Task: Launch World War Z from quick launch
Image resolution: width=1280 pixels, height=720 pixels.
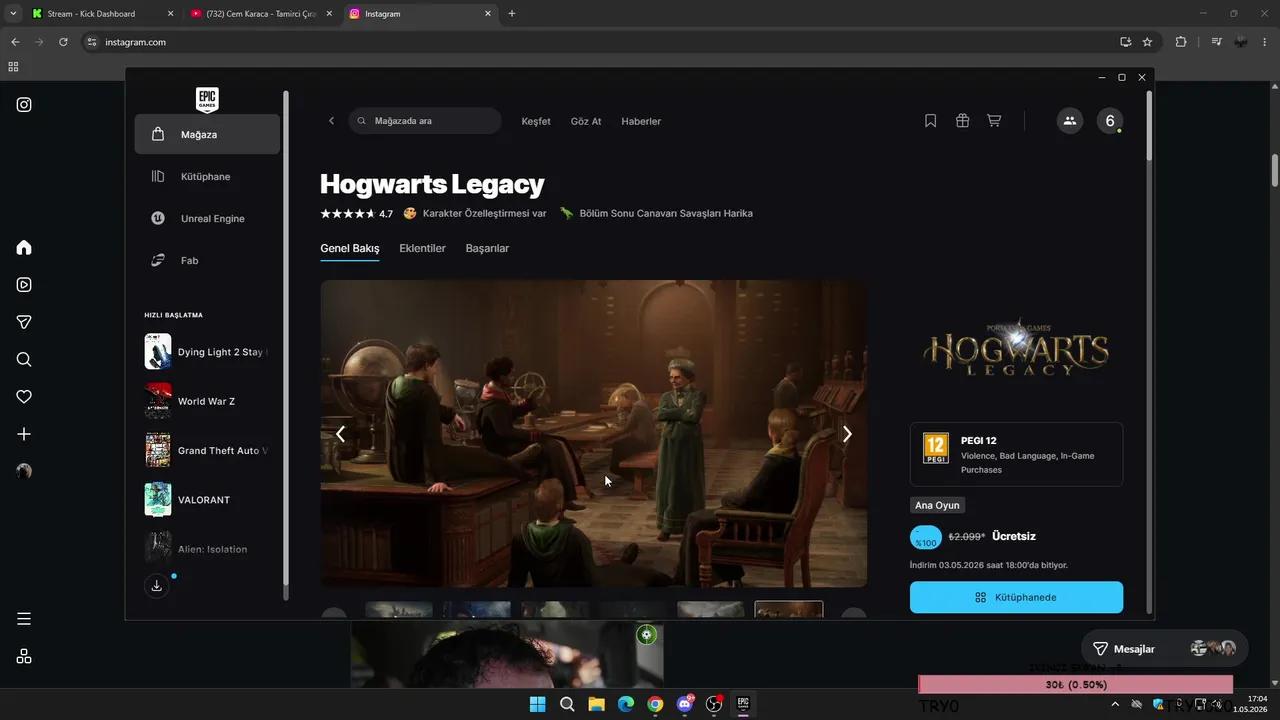Action: (x=207, y=401)
